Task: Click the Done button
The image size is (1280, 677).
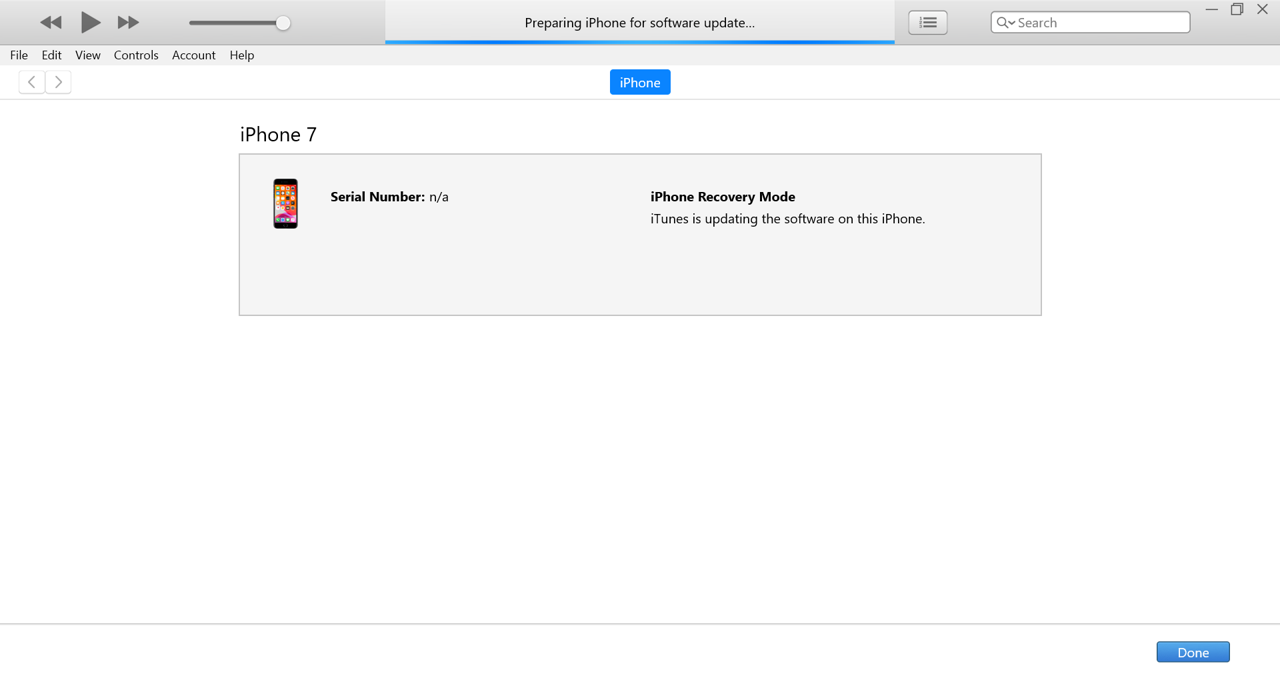Action: 1193,652
